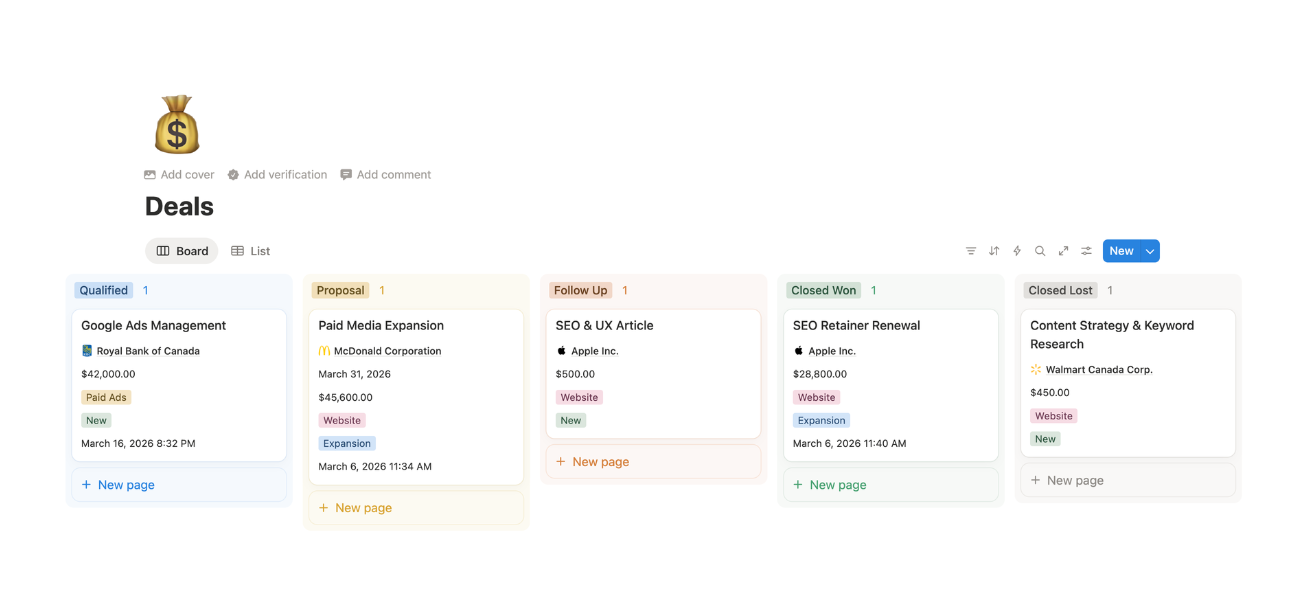This screenshot has height=600, width=1300.
Task: Click Website tag on Content Strategy card
Action: (x=1054, y=416)
